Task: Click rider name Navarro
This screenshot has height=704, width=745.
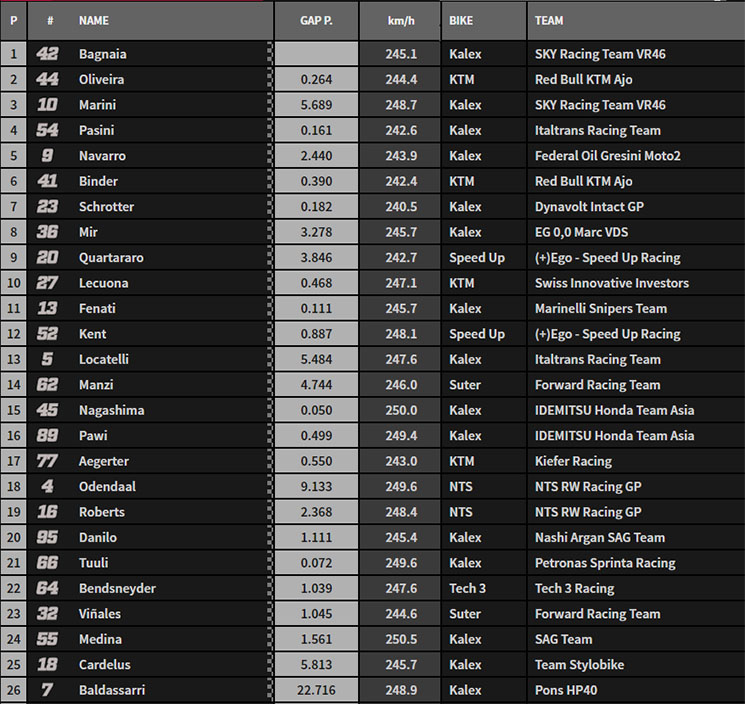Action: click(102, 156)
